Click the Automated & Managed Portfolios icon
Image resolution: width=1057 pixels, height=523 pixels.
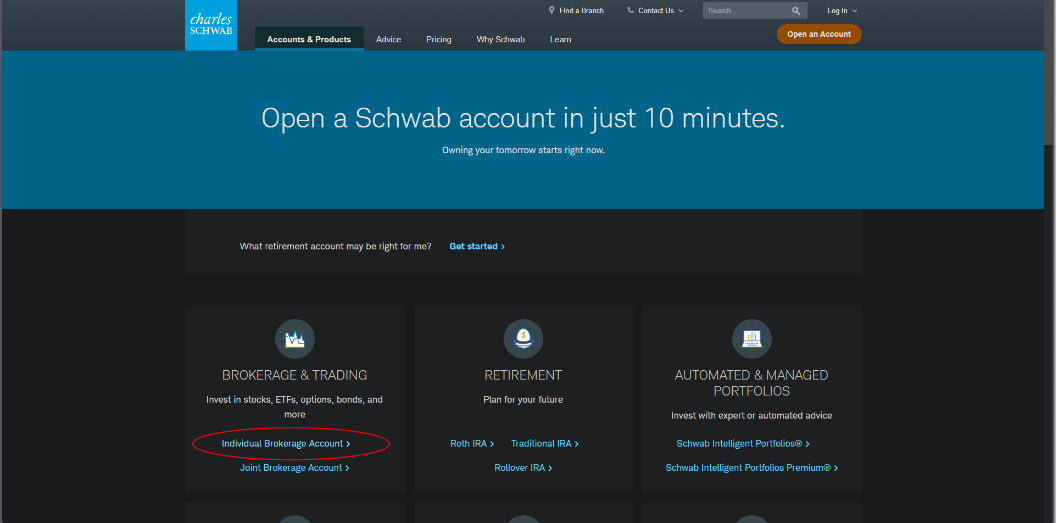(x=751, y=339)
